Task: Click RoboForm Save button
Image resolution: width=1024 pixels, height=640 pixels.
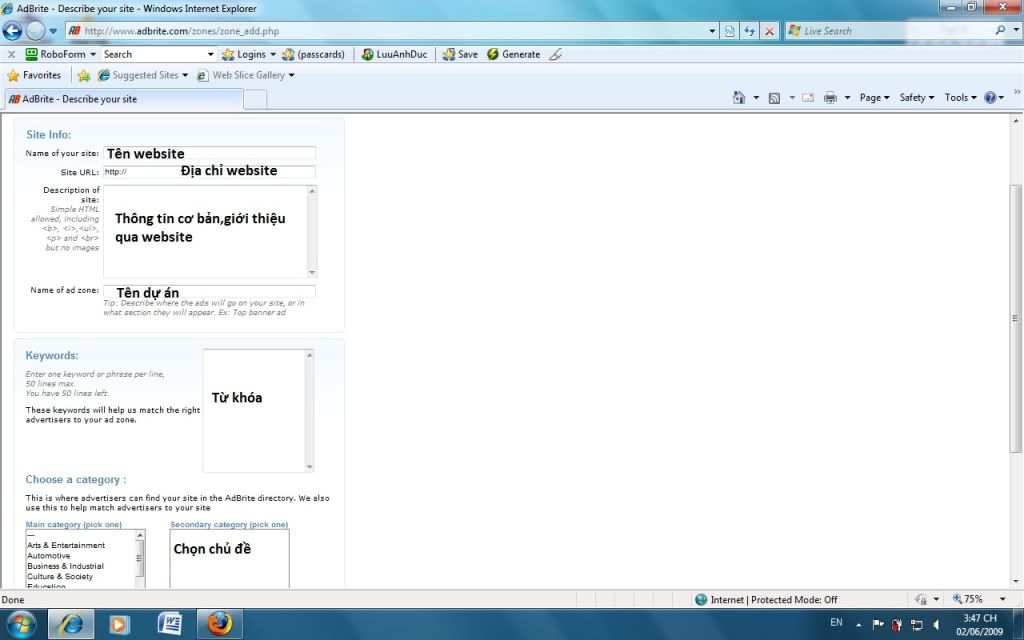Action: [x=460, y=54]
